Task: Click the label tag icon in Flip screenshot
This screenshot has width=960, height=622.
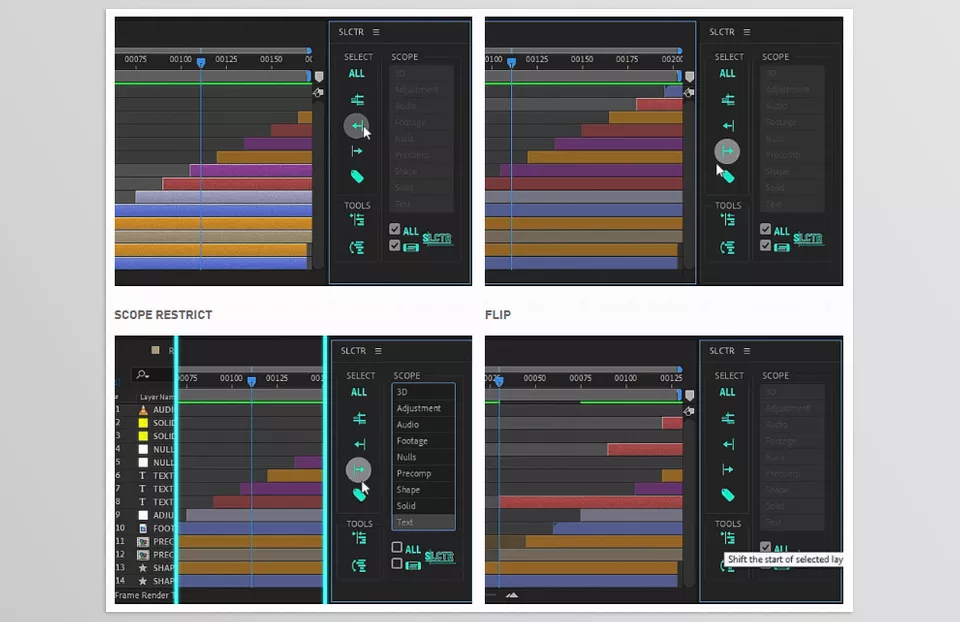Action: pyautogui.click(x=727, y=495)
